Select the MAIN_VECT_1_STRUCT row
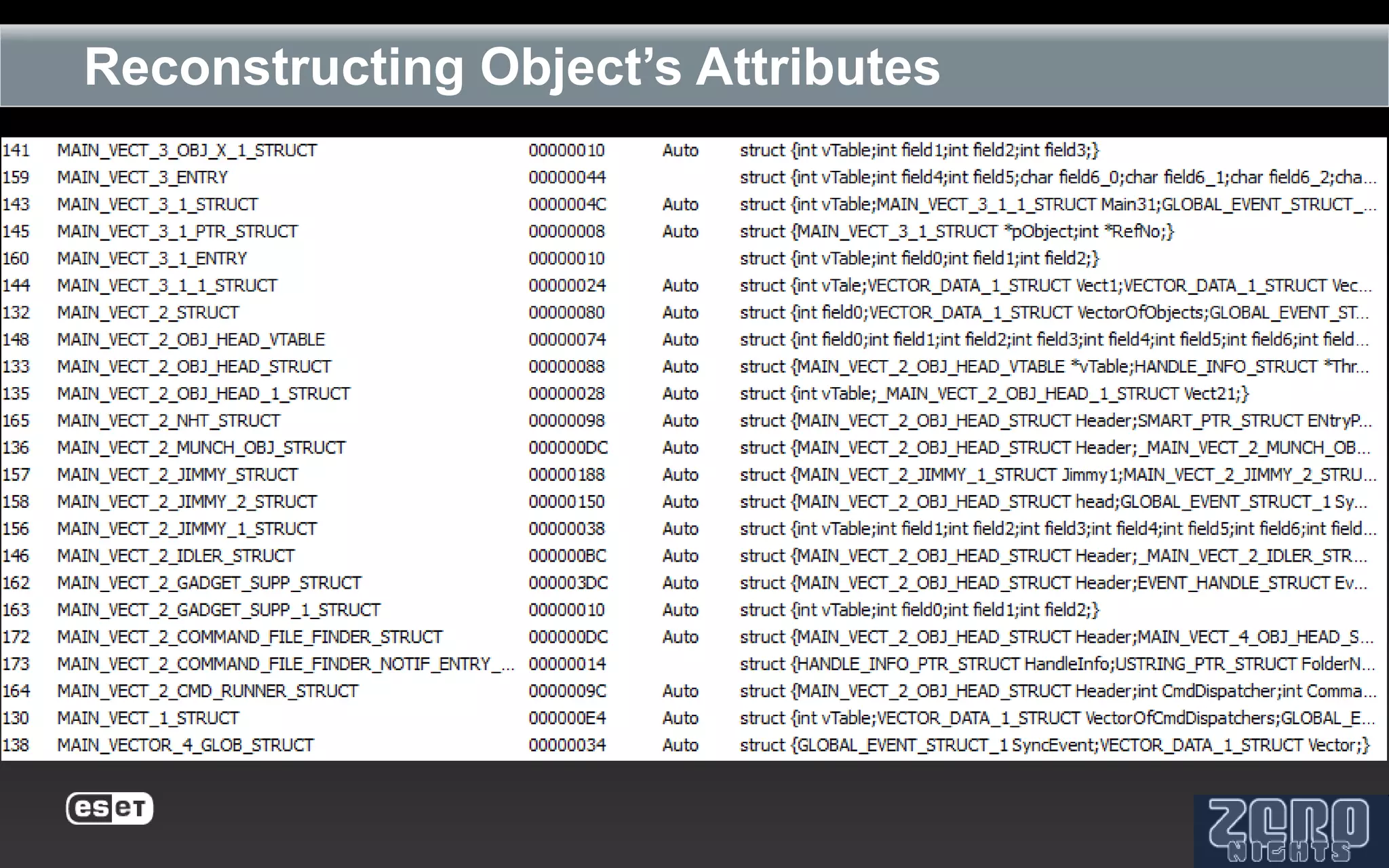The height and width of the screenshot is (868, 1389). [x=693, y=718]
